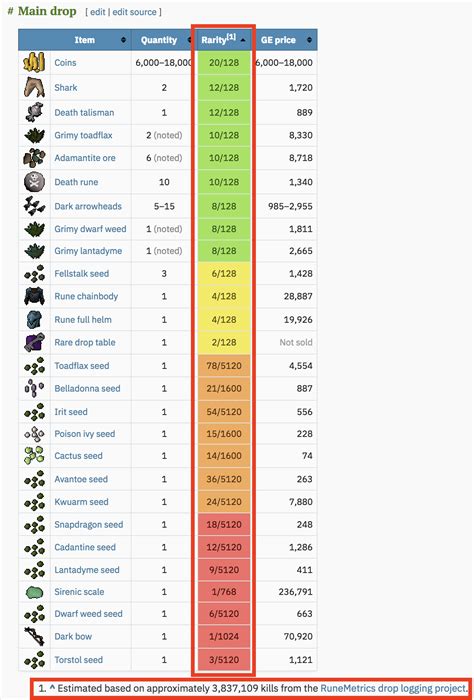Viewport: 474px width, 700px height.
Task: Click the Sirenic scale icon
Action: 34,592
